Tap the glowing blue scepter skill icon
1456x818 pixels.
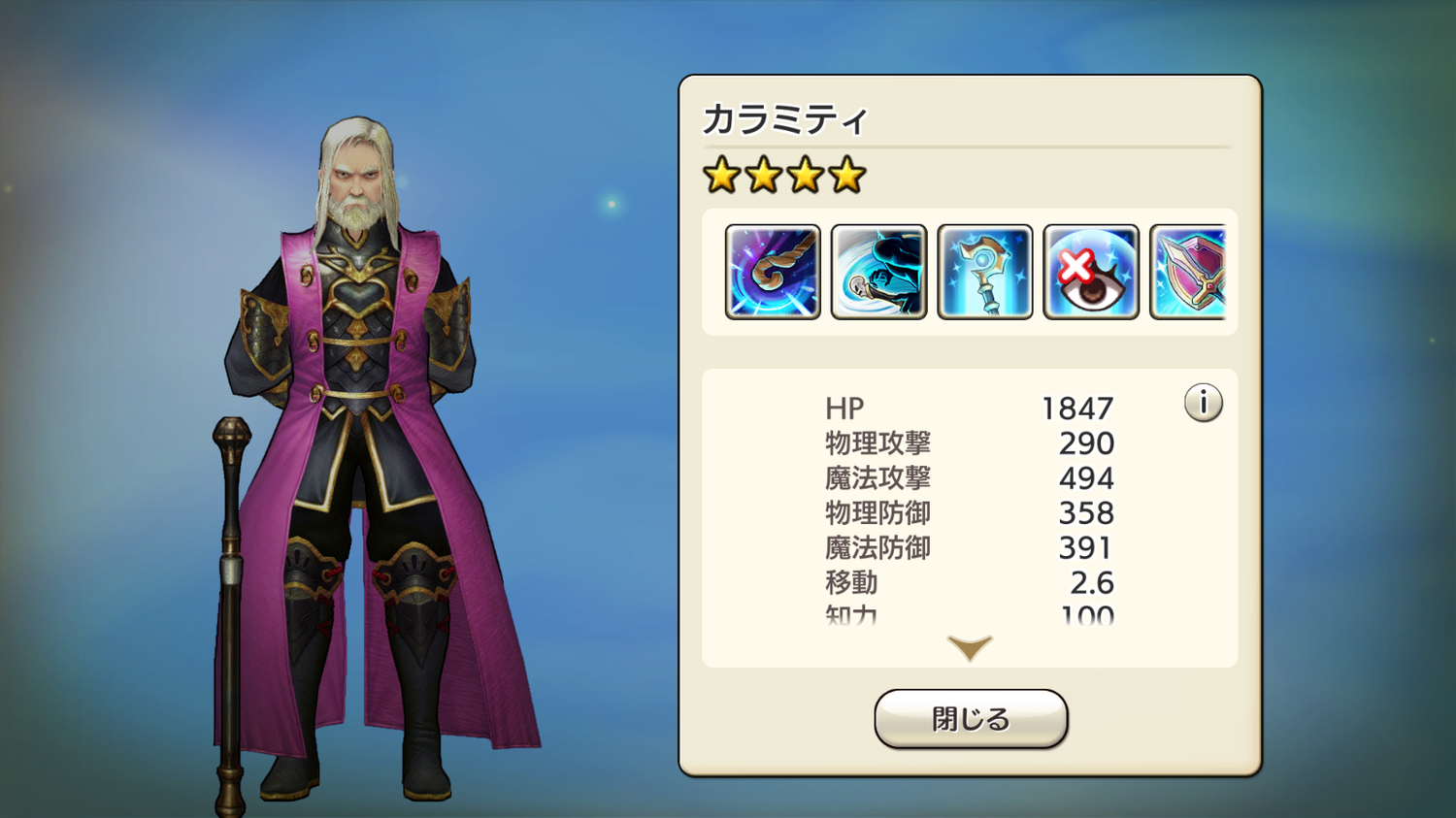[984, 272]
